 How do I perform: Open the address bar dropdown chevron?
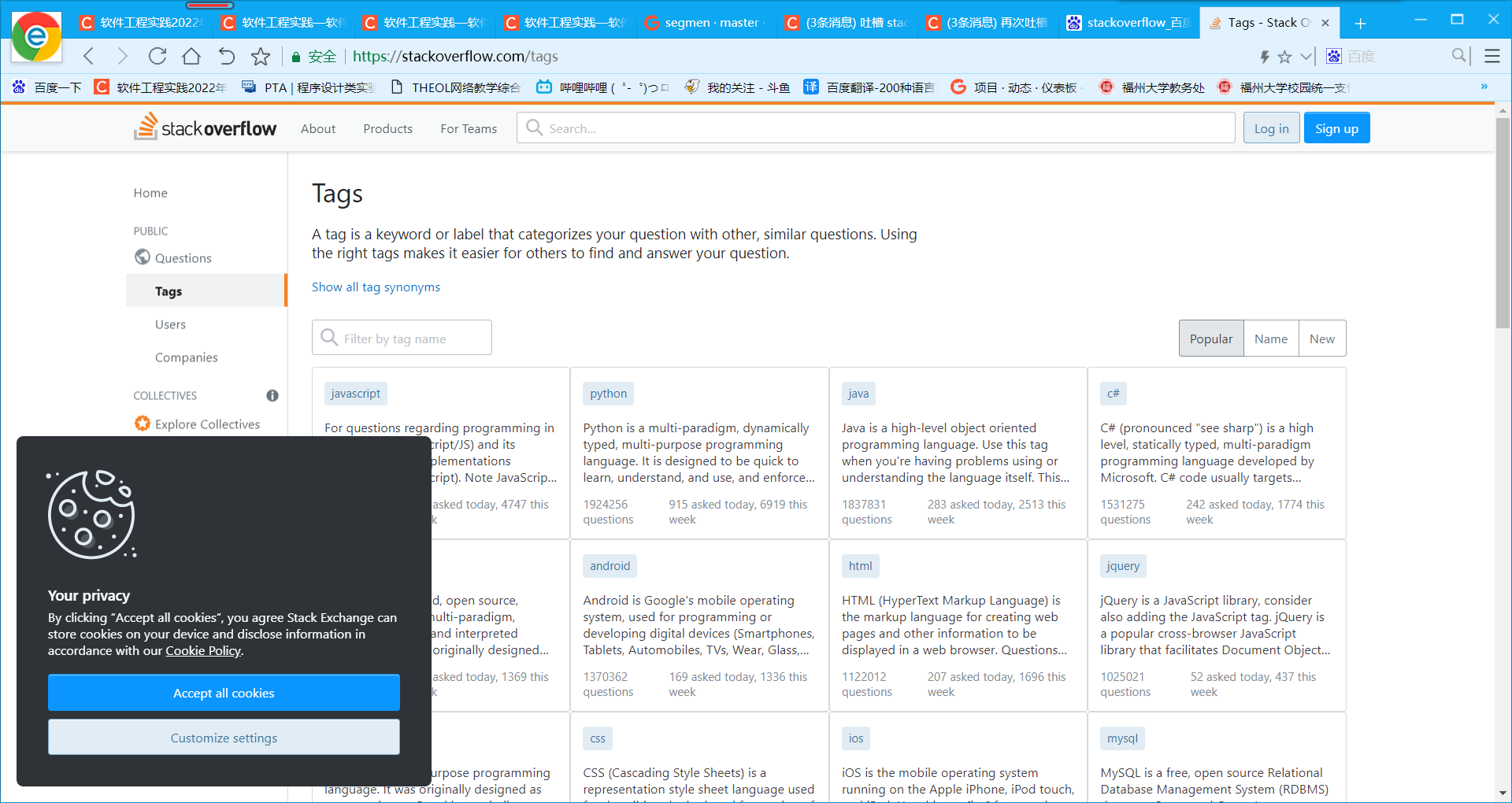point(1306,56)
